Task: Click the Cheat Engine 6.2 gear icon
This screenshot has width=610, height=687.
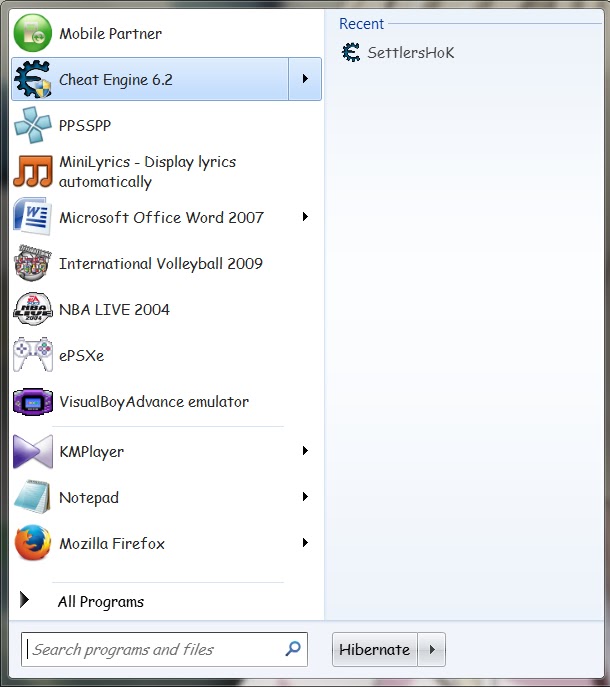Action: (x=33, y=79)
